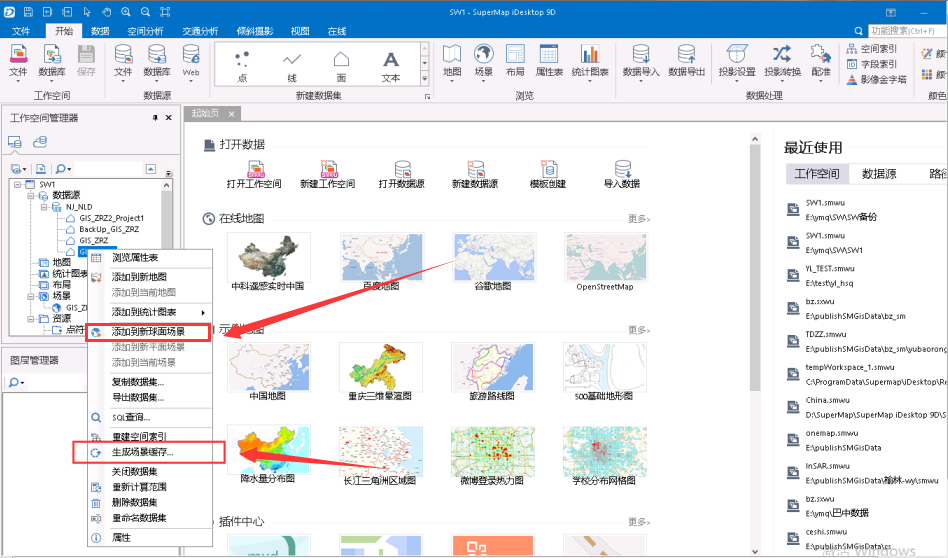
Task: Click 导入数据 on start page
Action: click(x=622, y=175)
